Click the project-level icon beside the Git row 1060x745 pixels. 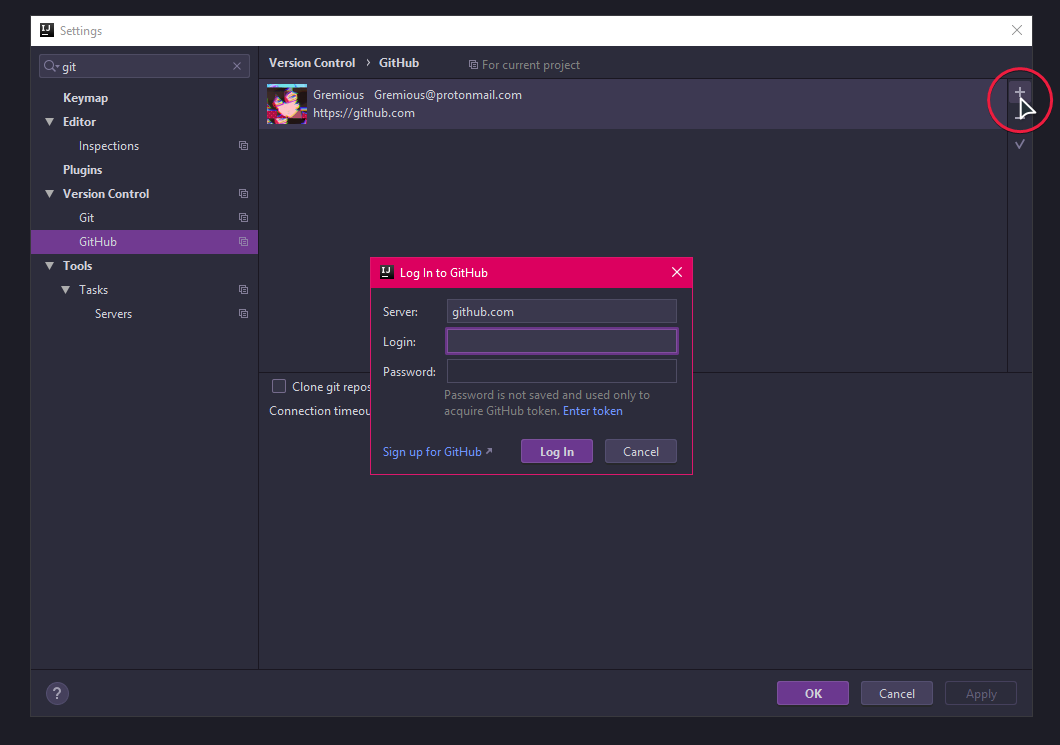tap(243, 218)
